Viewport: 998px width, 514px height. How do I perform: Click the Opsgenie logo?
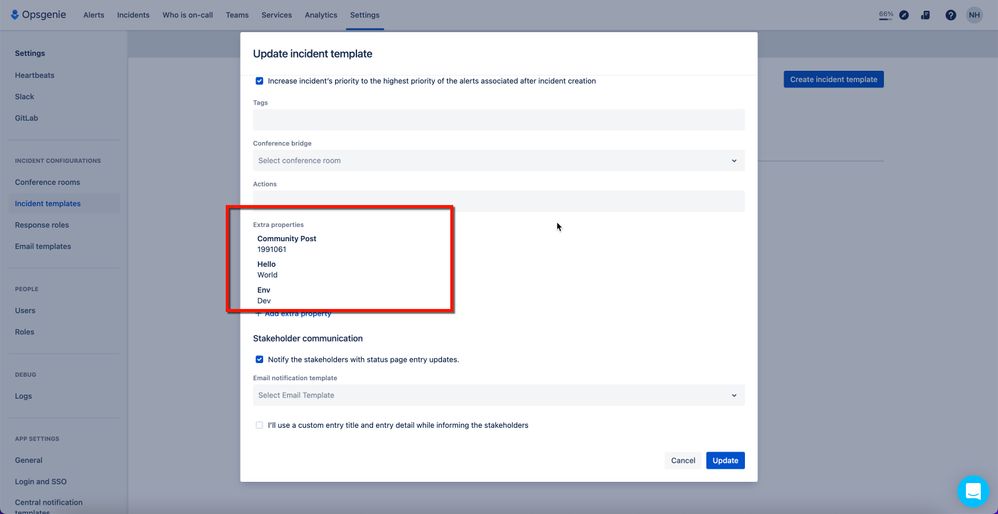(38, 15)
